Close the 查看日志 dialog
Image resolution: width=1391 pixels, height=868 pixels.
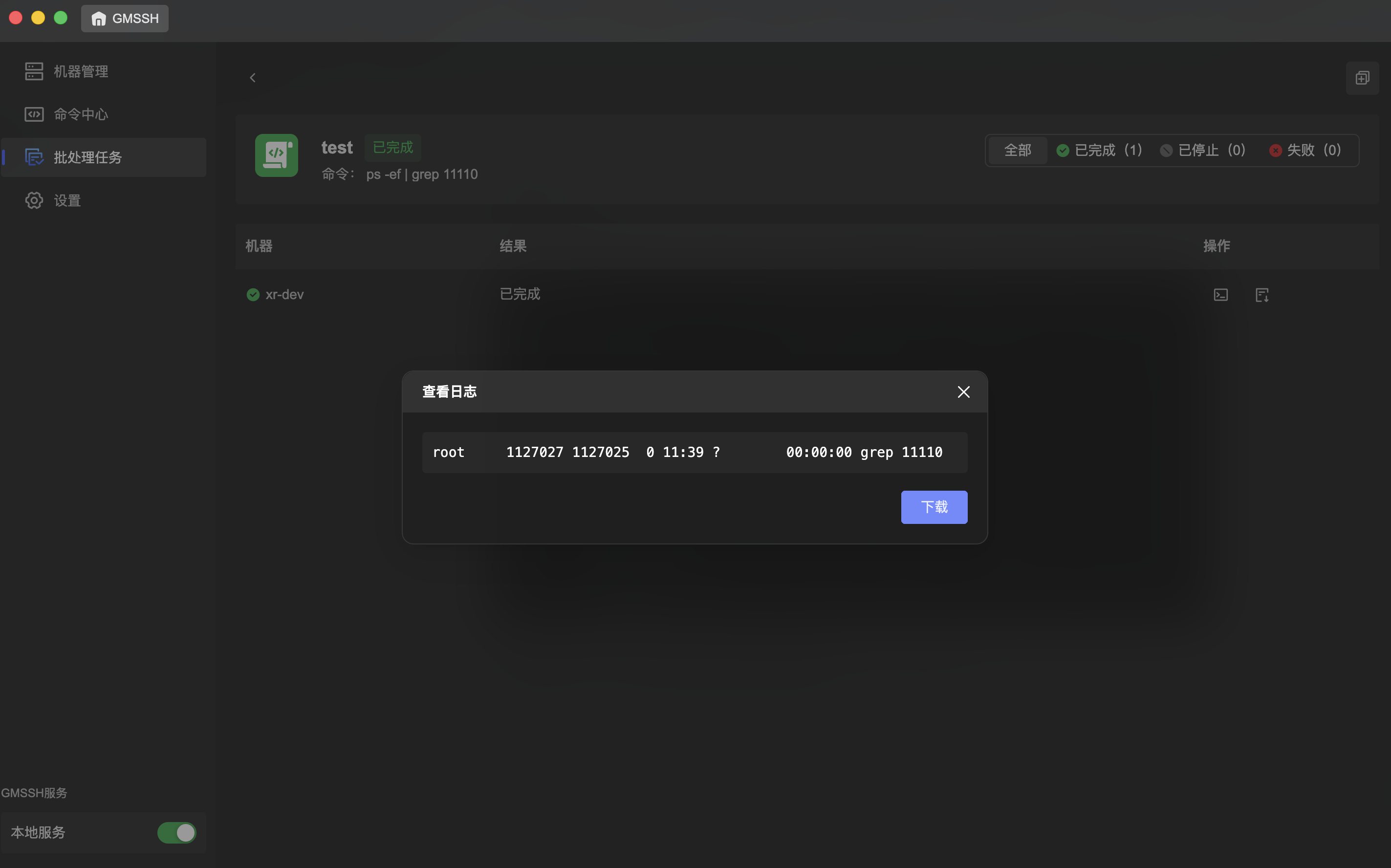point(963,392)
